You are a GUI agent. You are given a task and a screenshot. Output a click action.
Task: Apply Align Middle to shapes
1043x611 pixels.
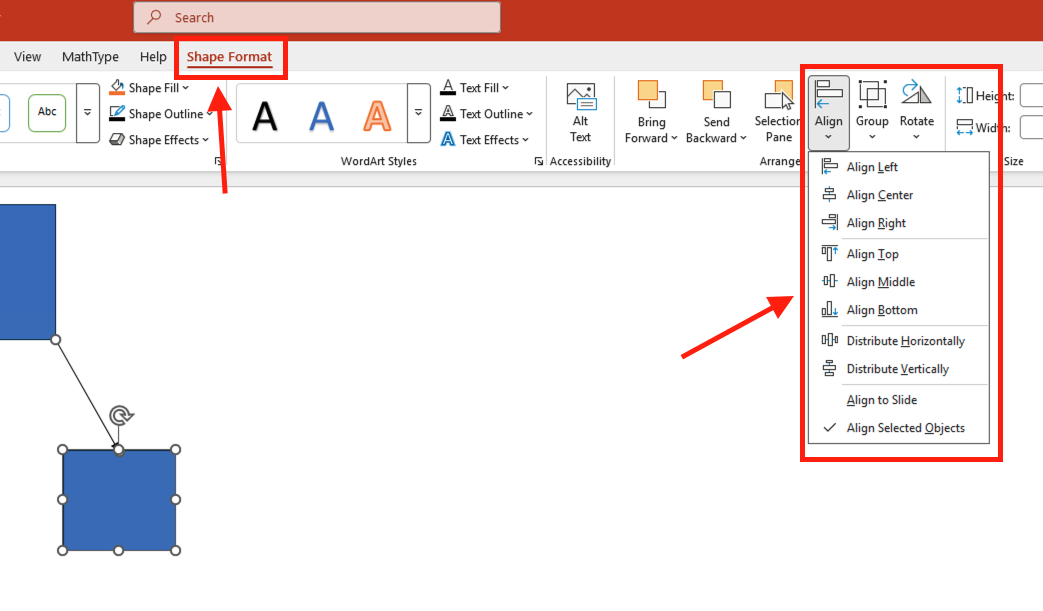pos(880,282)
